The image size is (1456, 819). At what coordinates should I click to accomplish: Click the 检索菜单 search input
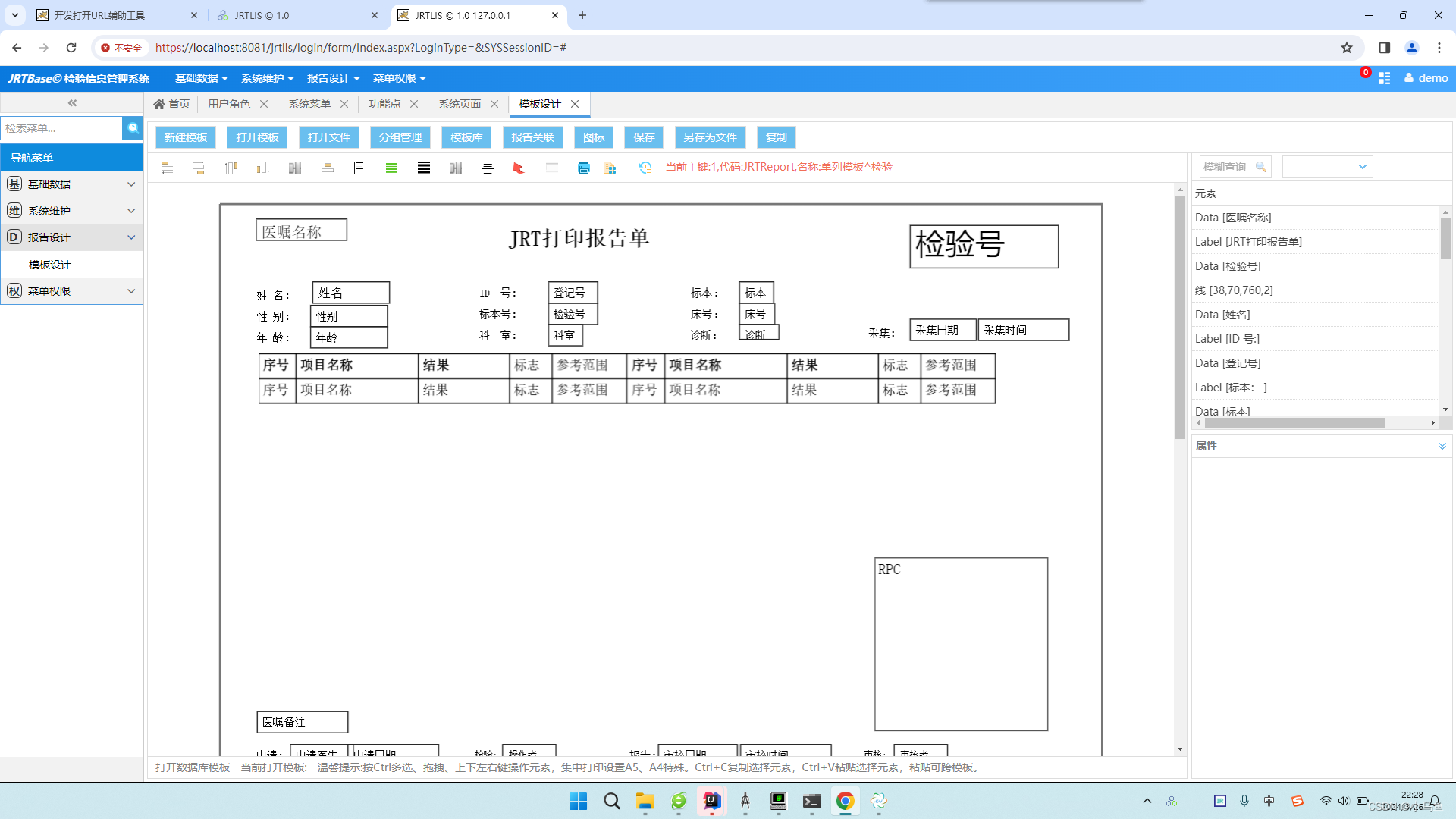(61, 128)
